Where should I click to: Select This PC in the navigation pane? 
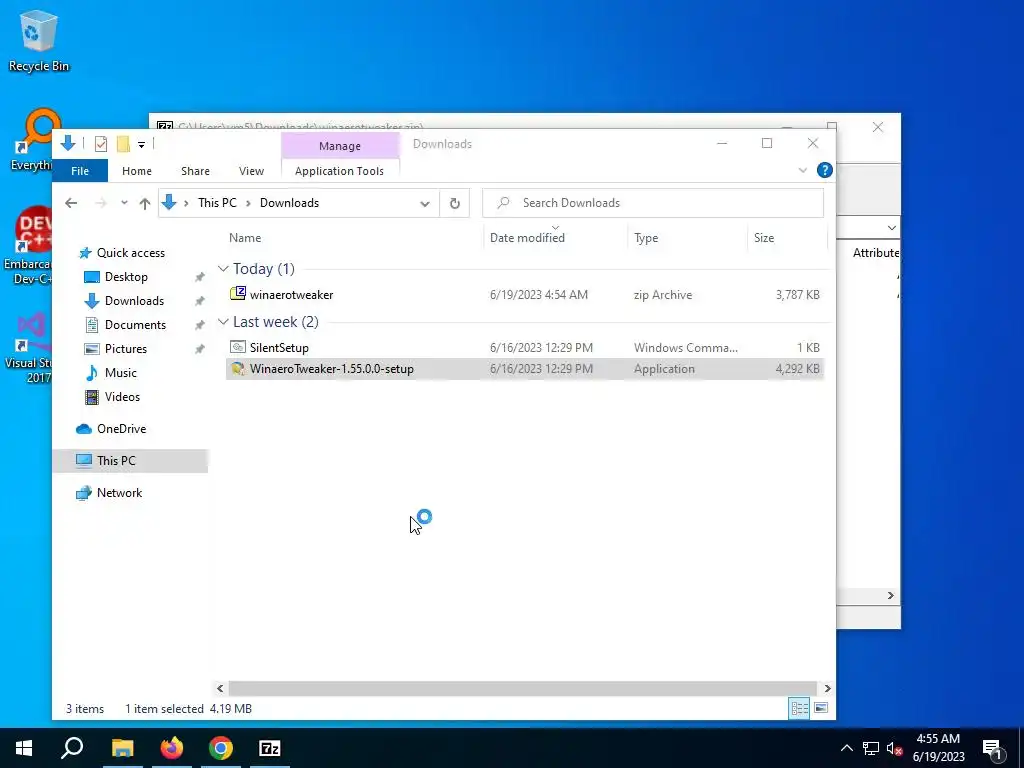click(x=130, y=461)
